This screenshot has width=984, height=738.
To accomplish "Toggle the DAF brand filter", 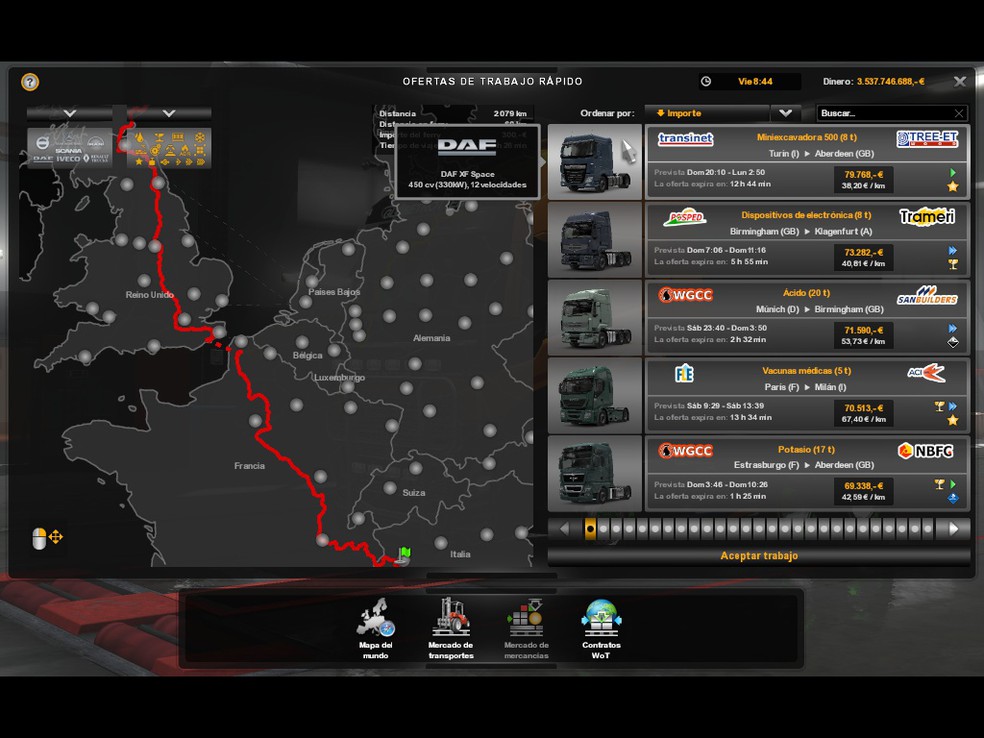I will tap(43, 159).
